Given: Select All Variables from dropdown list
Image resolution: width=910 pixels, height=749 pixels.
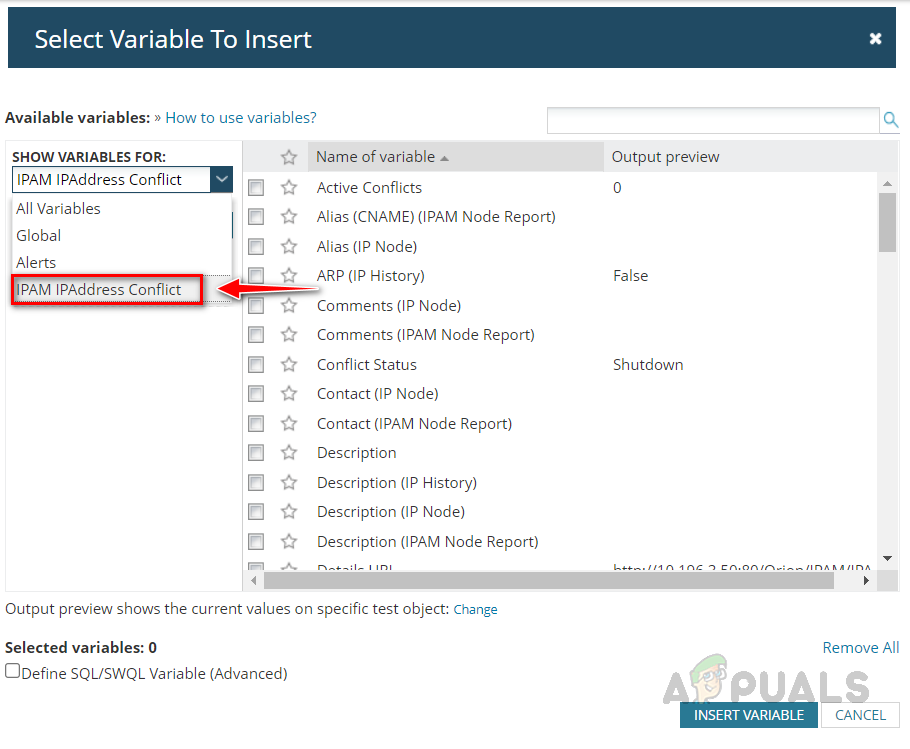Looking at the screenshot, I should point(122,208).
